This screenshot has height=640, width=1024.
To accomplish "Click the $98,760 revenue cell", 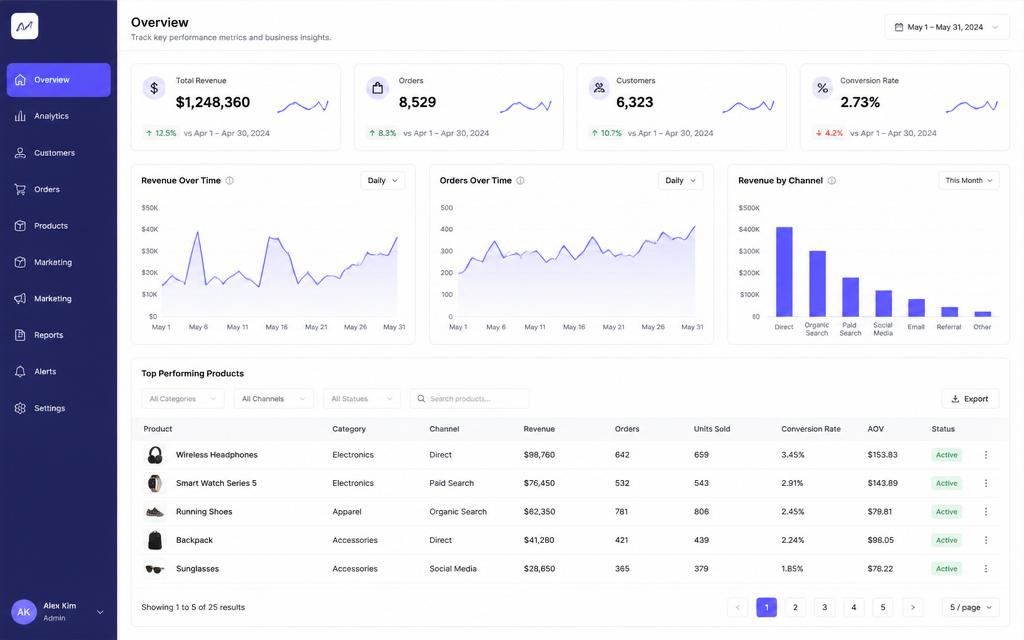I will (539, 455).
